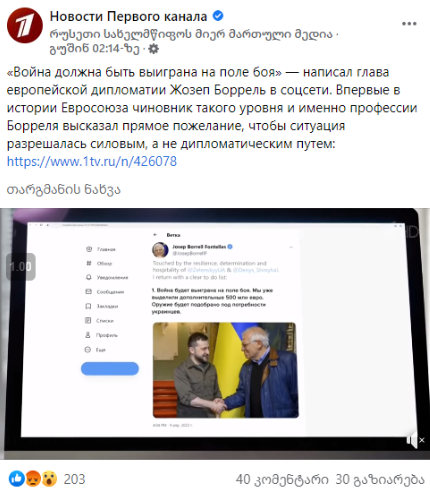Open the three-dot post options menu
Screen dimensions: 430x493
(409, 24)
